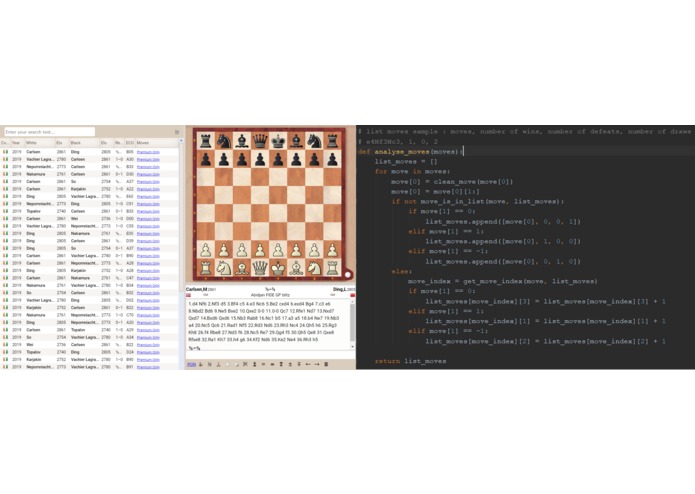
Task: Select the Nakamura vs Nepomniachtchi C70 row
Action: 90,315
